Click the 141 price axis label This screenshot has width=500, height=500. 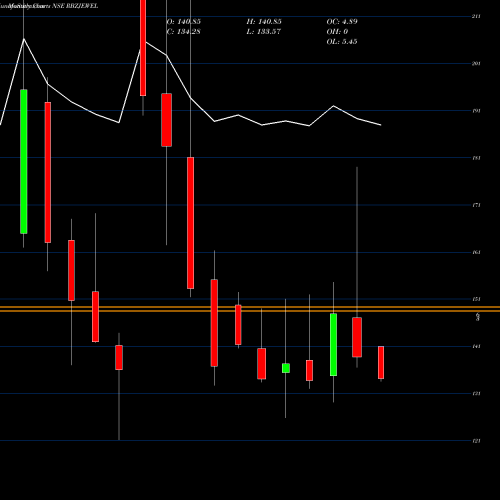[476, 346]
